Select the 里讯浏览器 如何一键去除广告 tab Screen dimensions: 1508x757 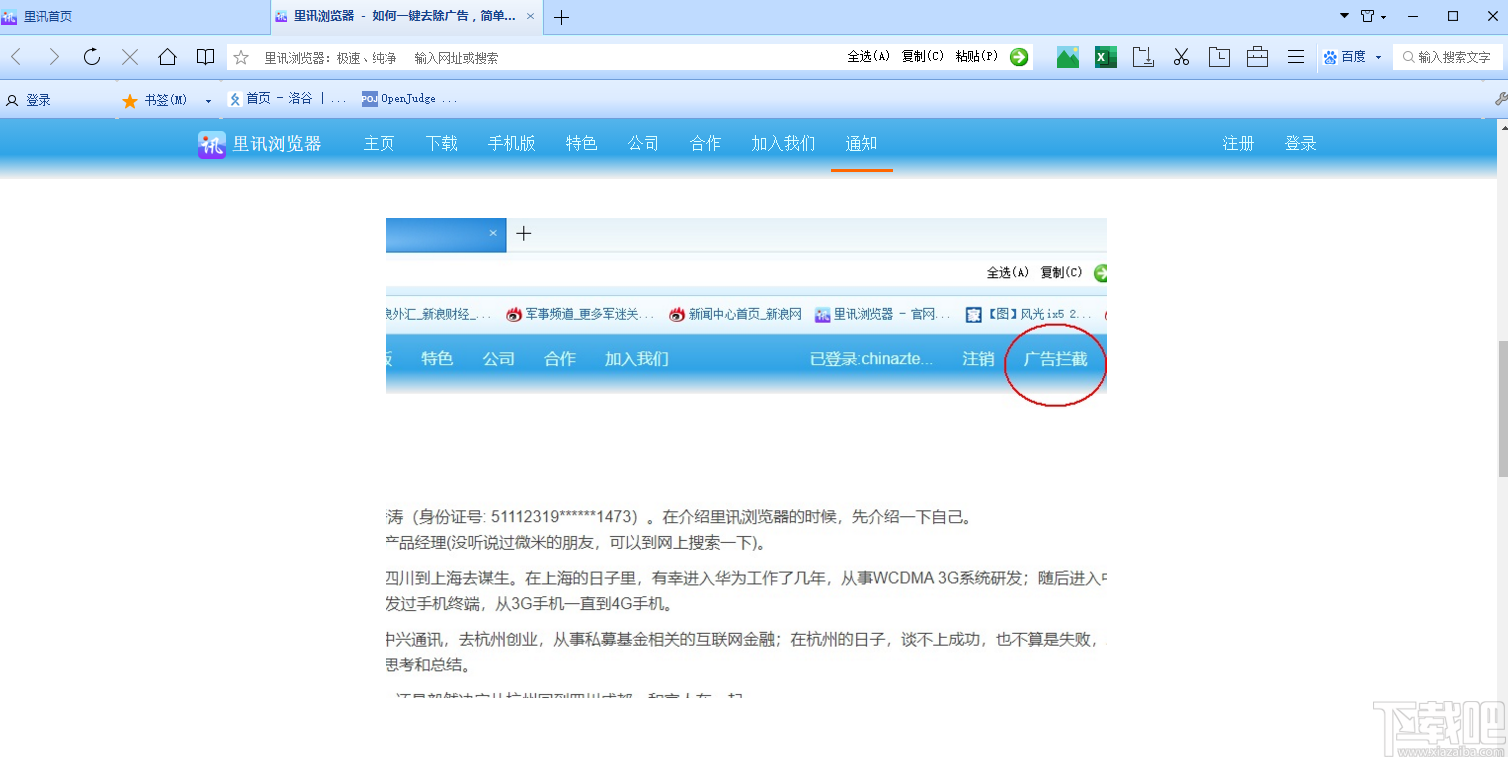tap(407, 17)
